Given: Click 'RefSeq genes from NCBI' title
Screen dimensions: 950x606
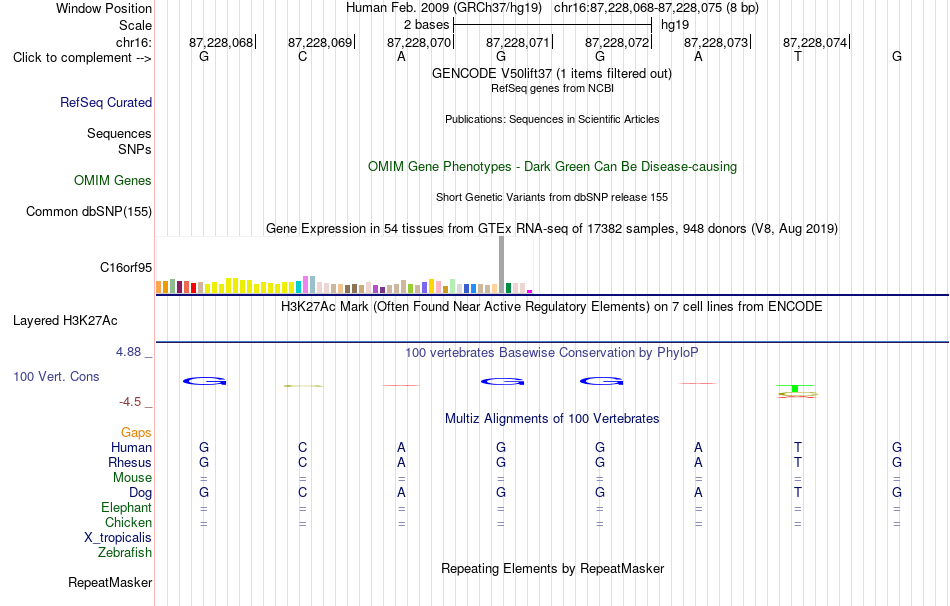Looking at the screenshot, I should pos(552,88).
